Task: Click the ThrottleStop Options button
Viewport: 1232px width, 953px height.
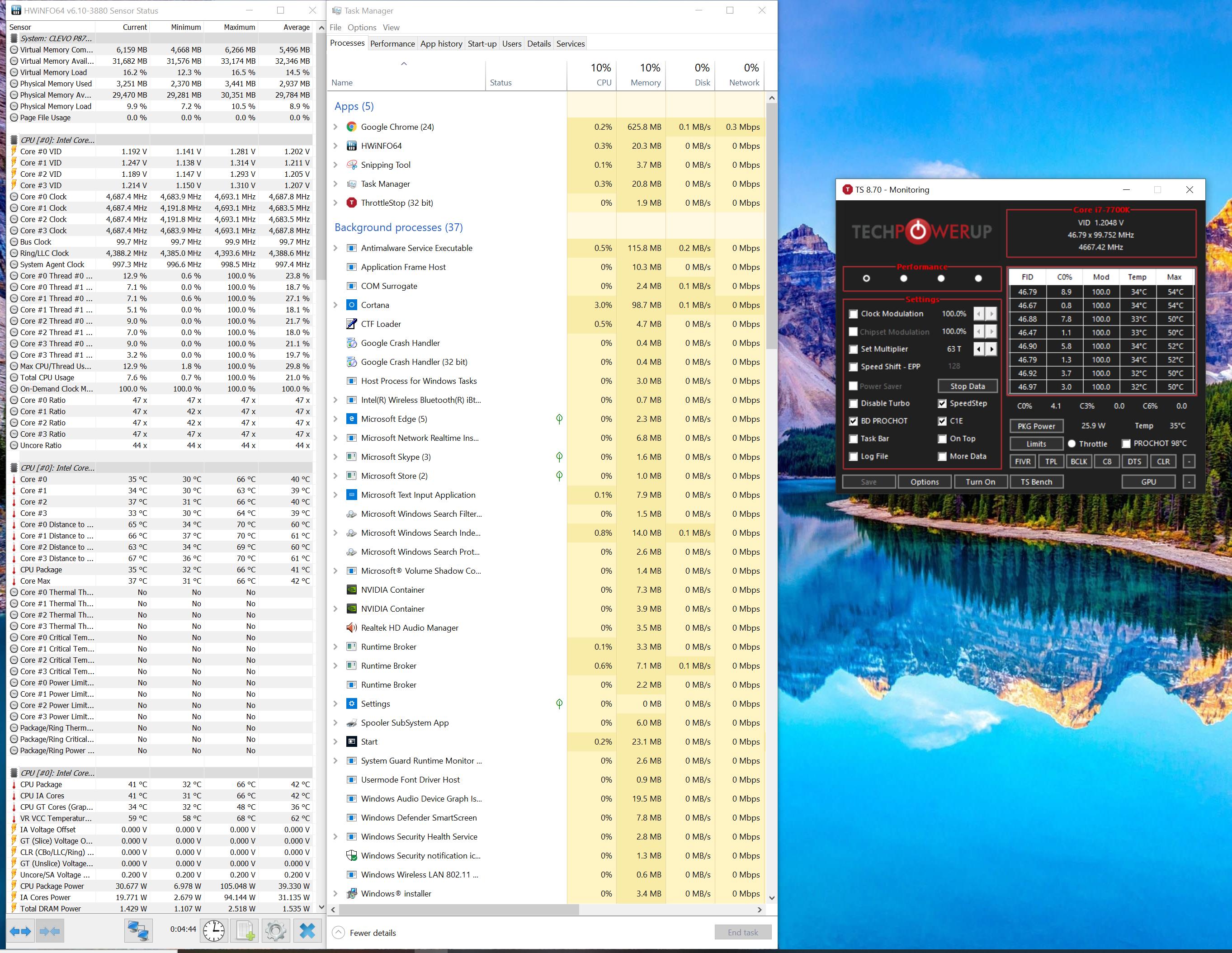Action: click(x=925, y=482)
